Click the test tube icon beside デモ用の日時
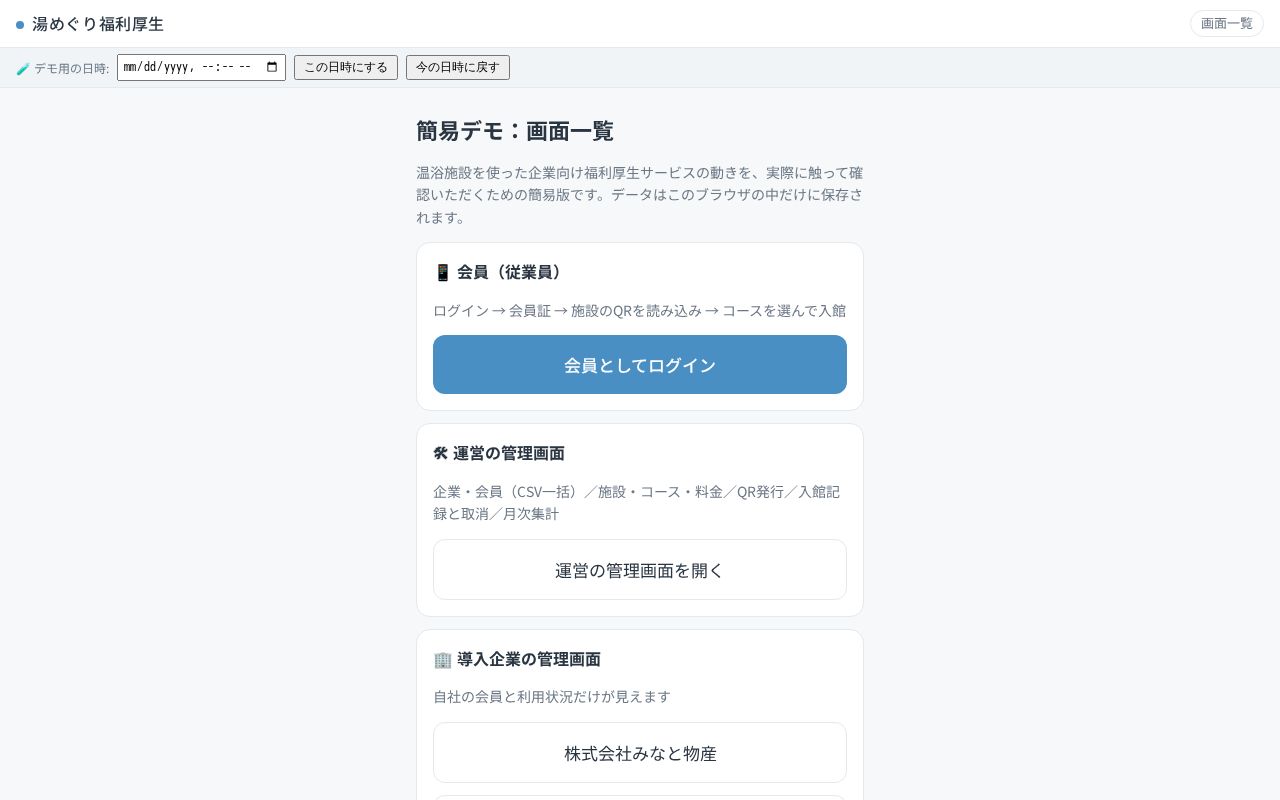Viewport: 1280px width, 800px height. 23,69
